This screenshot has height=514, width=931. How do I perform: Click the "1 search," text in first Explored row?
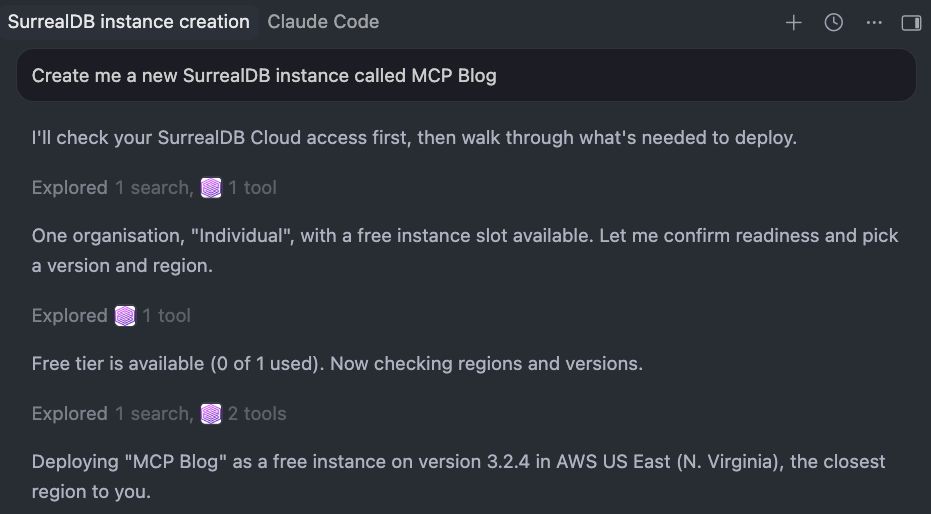click(x=154, y=188)
